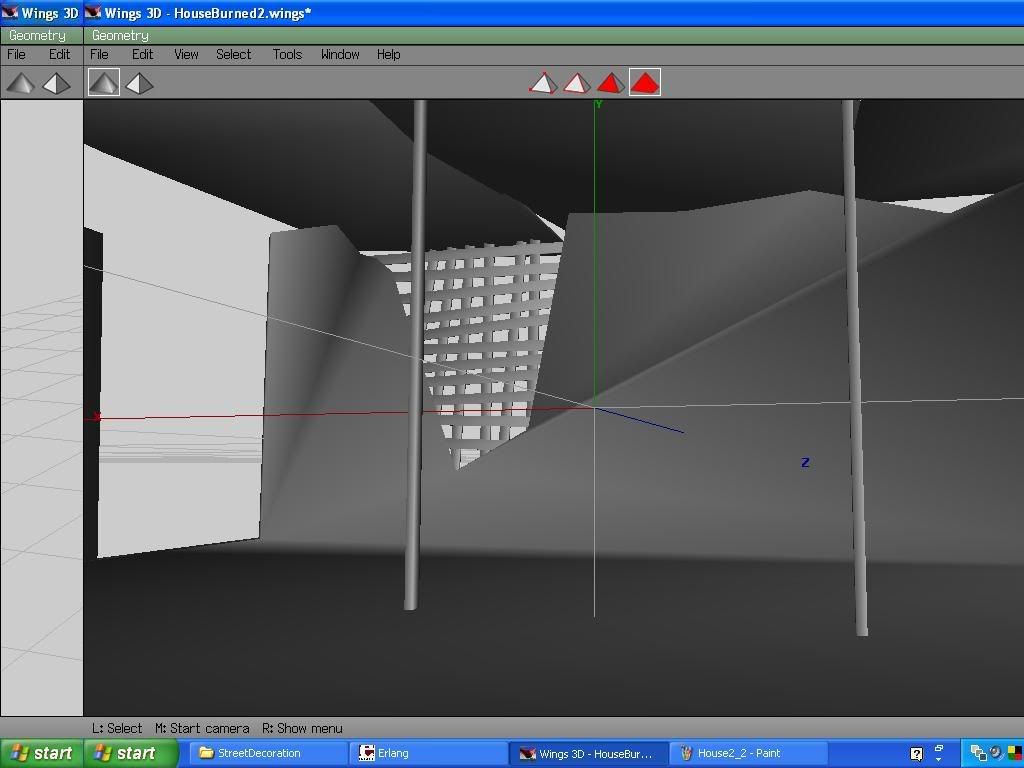Screen dimensions: 1024x768
Task: Open the Help menu
Action: (x=388, y=54)
